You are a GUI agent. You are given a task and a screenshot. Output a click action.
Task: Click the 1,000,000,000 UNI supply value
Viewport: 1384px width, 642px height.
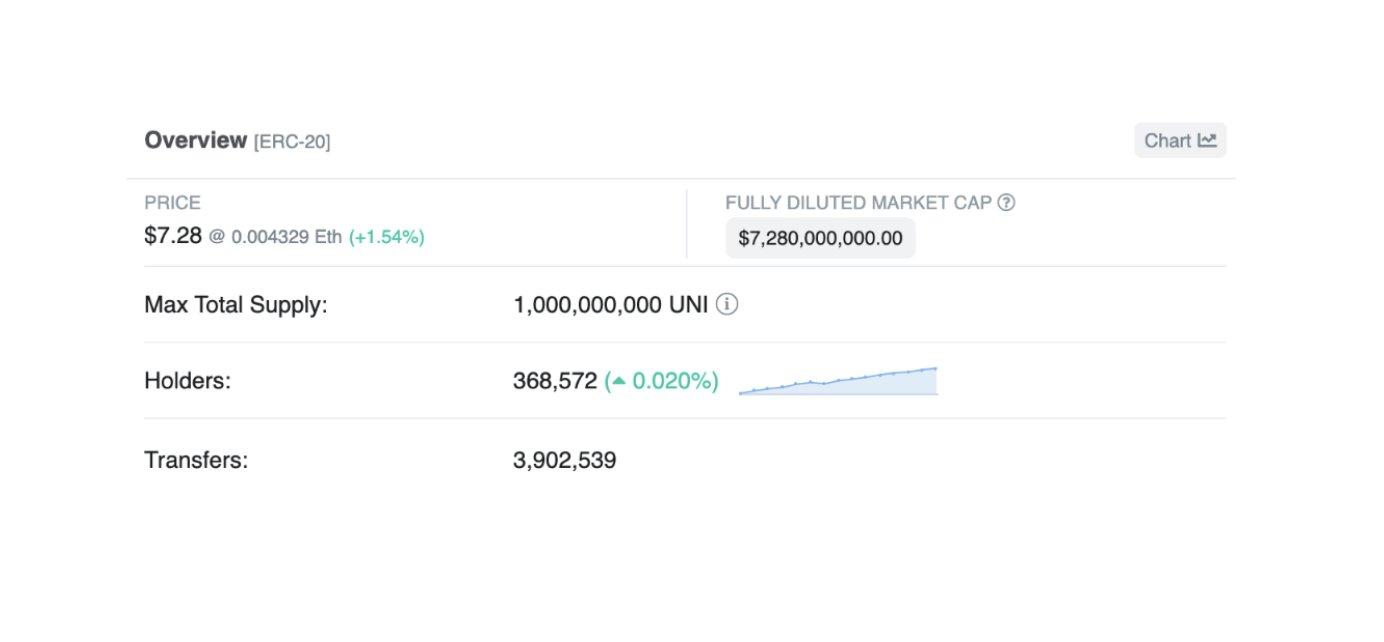610,304
